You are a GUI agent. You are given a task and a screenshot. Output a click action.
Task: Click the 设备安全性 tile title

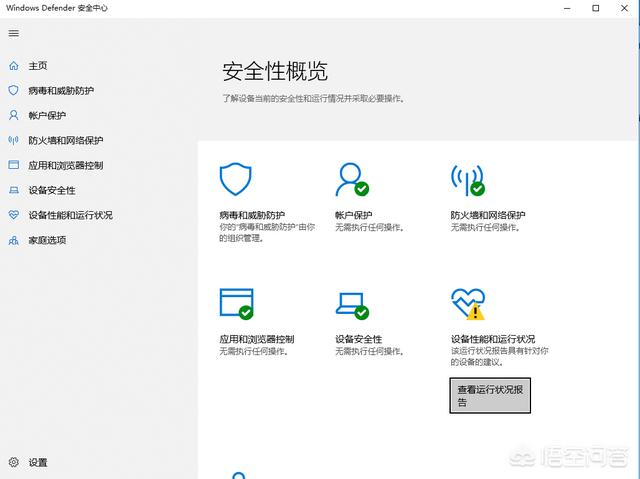click(358, 339)
